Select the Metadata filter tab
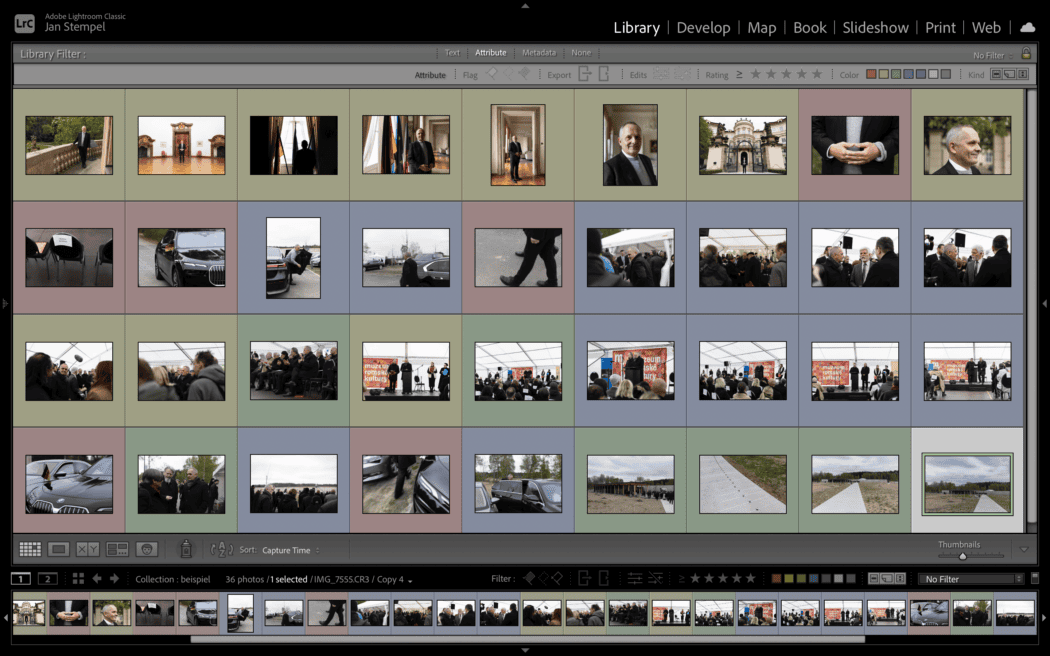Image resolution: width=1050 pixels, height=656 pixels. (538, 53)
